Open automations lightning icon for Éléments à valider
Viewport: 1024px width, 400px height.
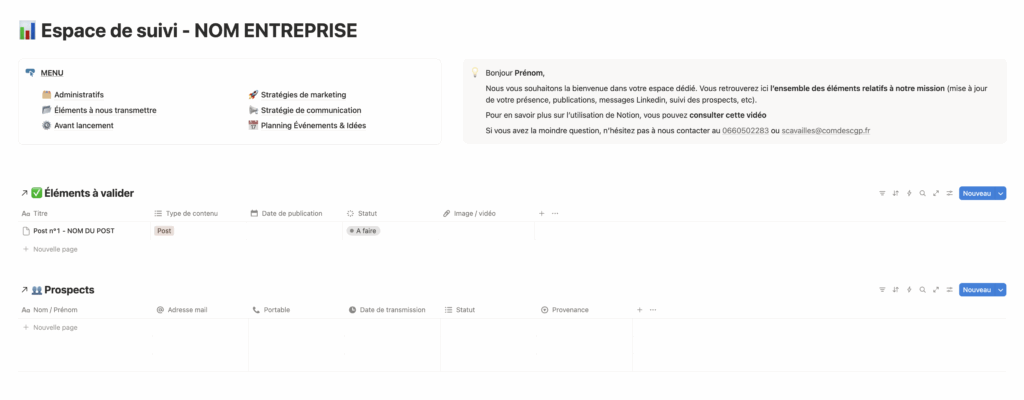pos(909,193)
